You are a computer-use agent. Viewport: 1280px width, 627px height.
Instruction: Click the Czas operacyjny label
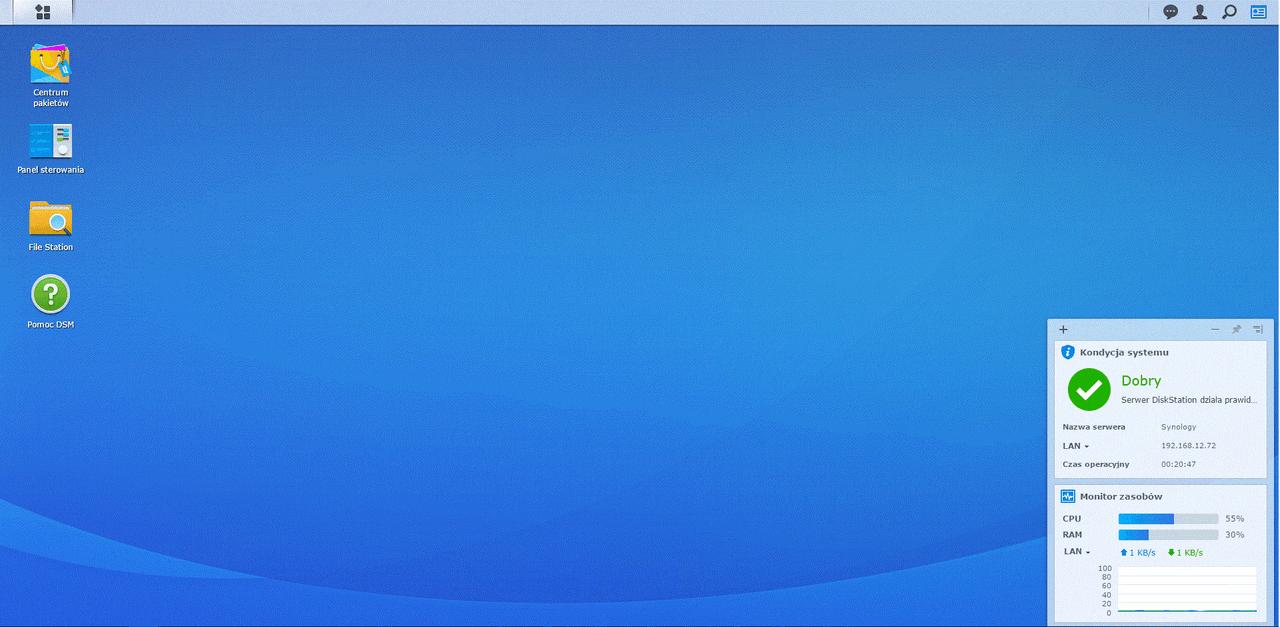pos(1096,464)
